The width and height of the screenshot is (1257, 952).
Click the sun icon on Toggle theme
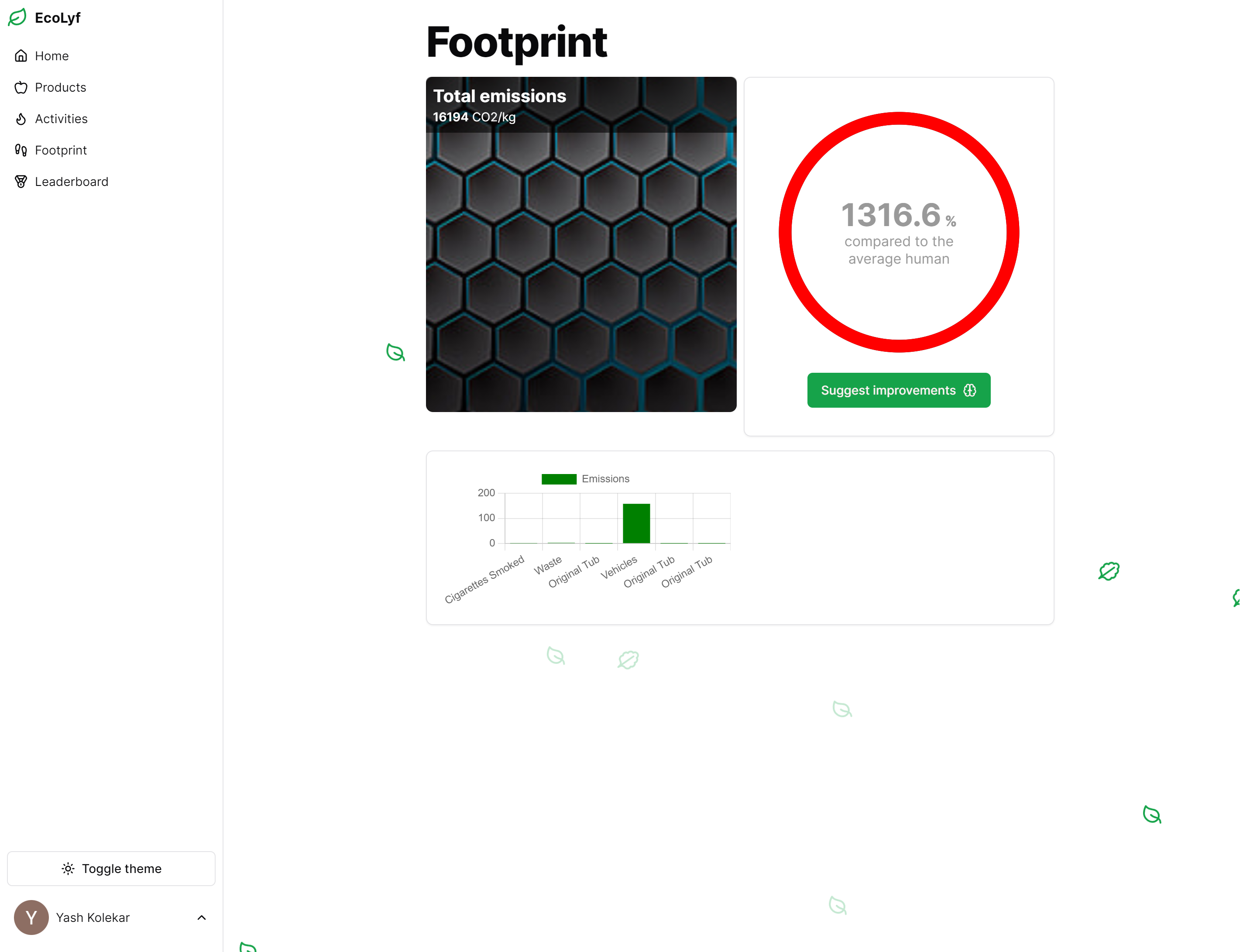pyautogui.click(x=68, y=869)
